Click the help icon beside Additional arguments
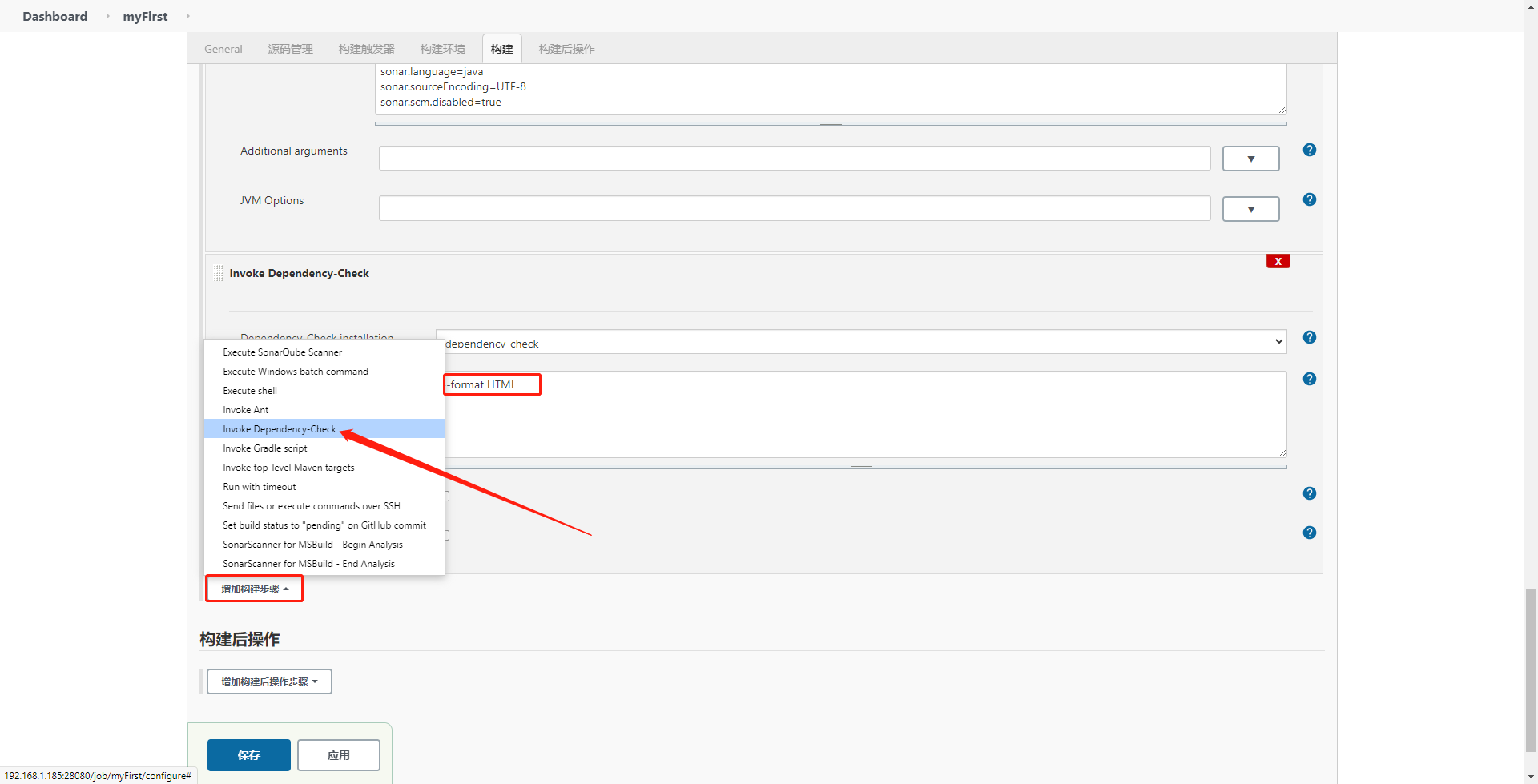Viewport: 1538px width, 784px height. [1309, 150]
